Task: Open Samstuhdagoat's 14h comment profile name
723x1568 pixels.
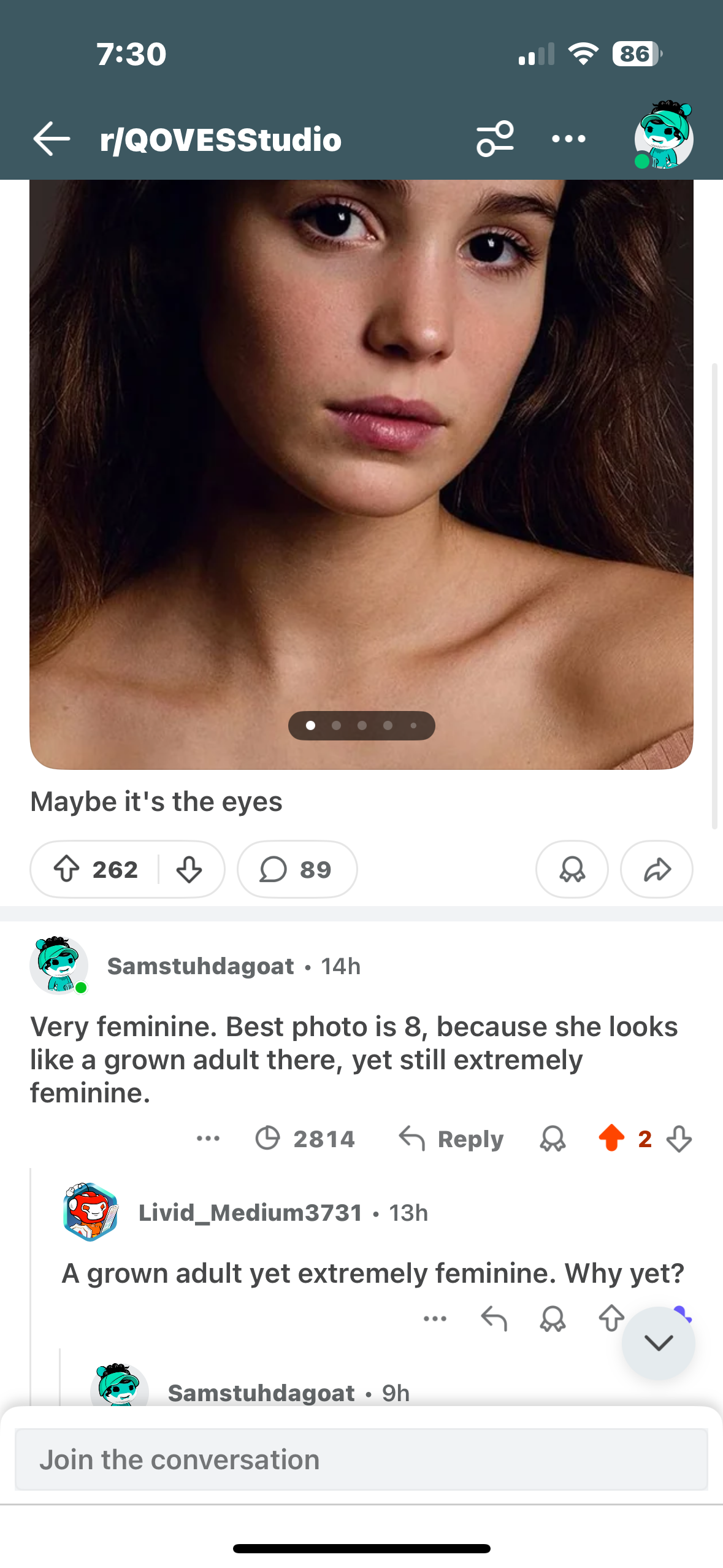Action: coord(201,966)
